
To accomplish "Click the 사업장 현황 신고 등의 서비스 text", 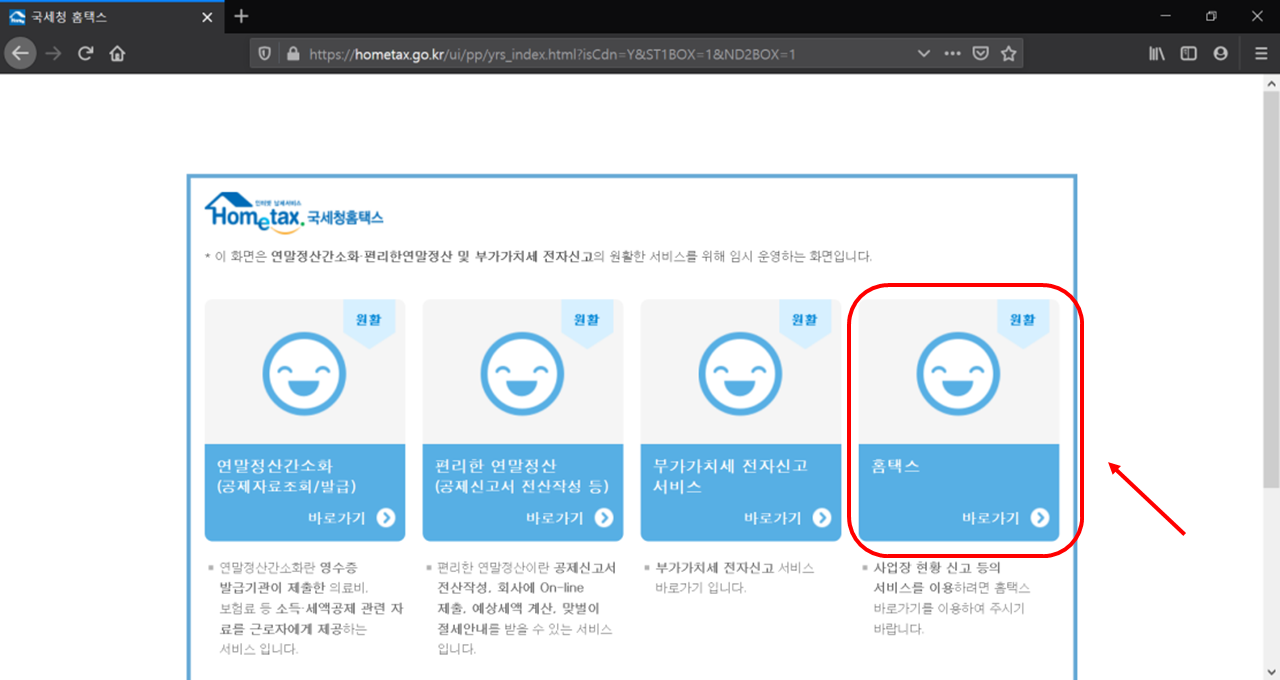I will coord(951,598).
